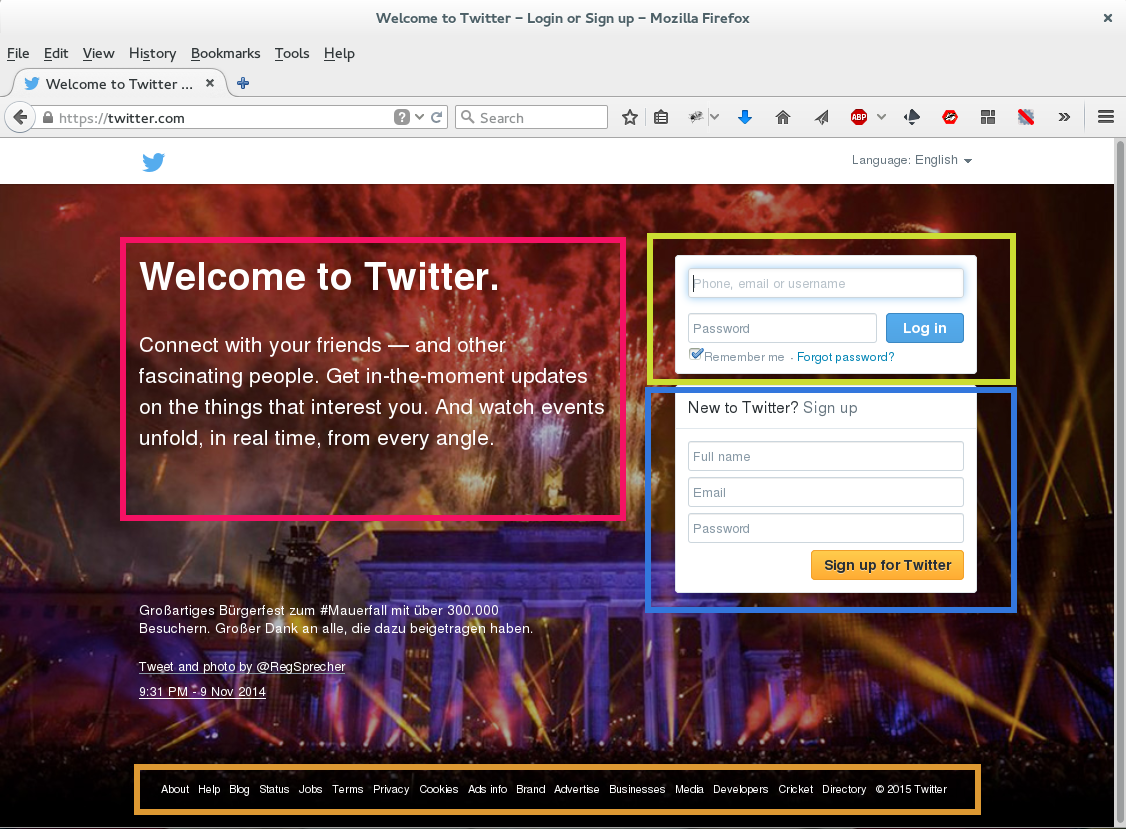Focus the Full name signup field
Screen dimensions: 1126x829
coord(826,456)
